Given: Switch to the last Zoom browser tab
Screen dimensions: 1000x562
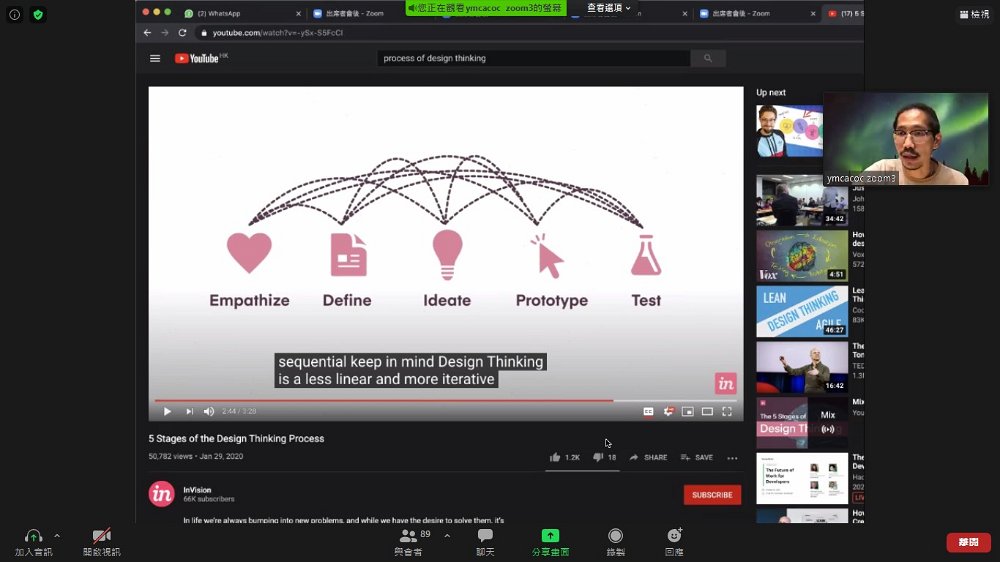Looking at the screenshot, I should [756, 13].
